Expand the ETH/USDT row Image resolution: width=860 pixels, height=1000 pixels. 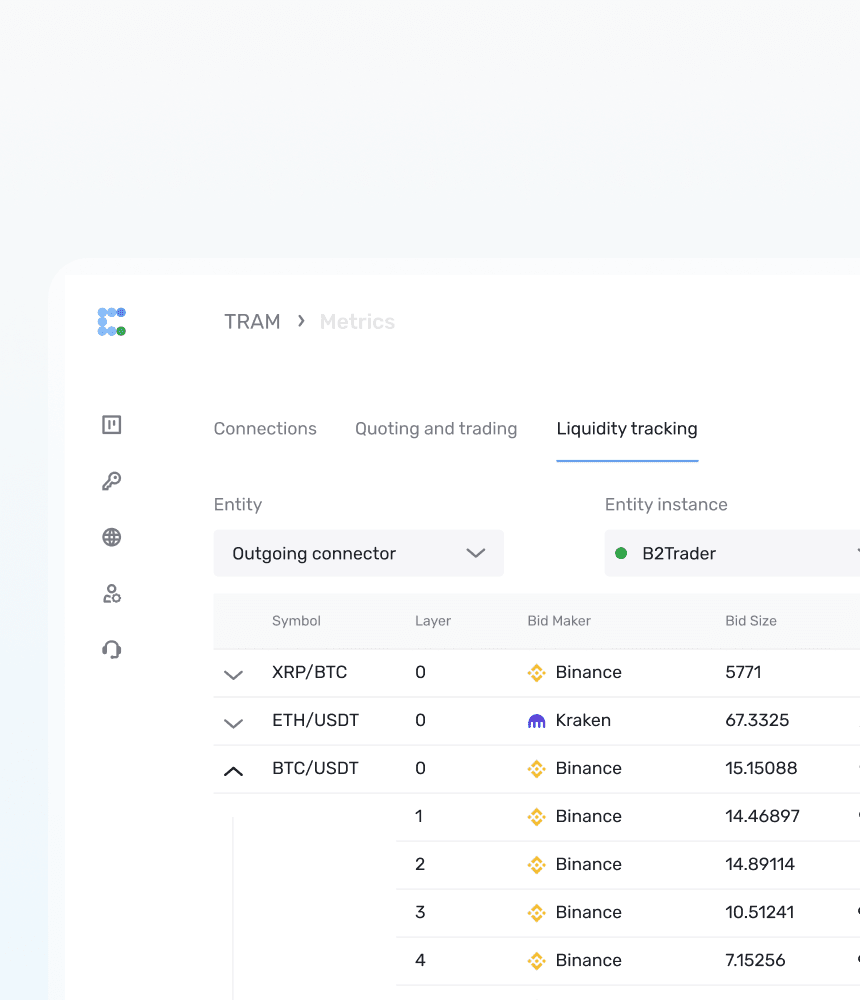click(234, 723)
